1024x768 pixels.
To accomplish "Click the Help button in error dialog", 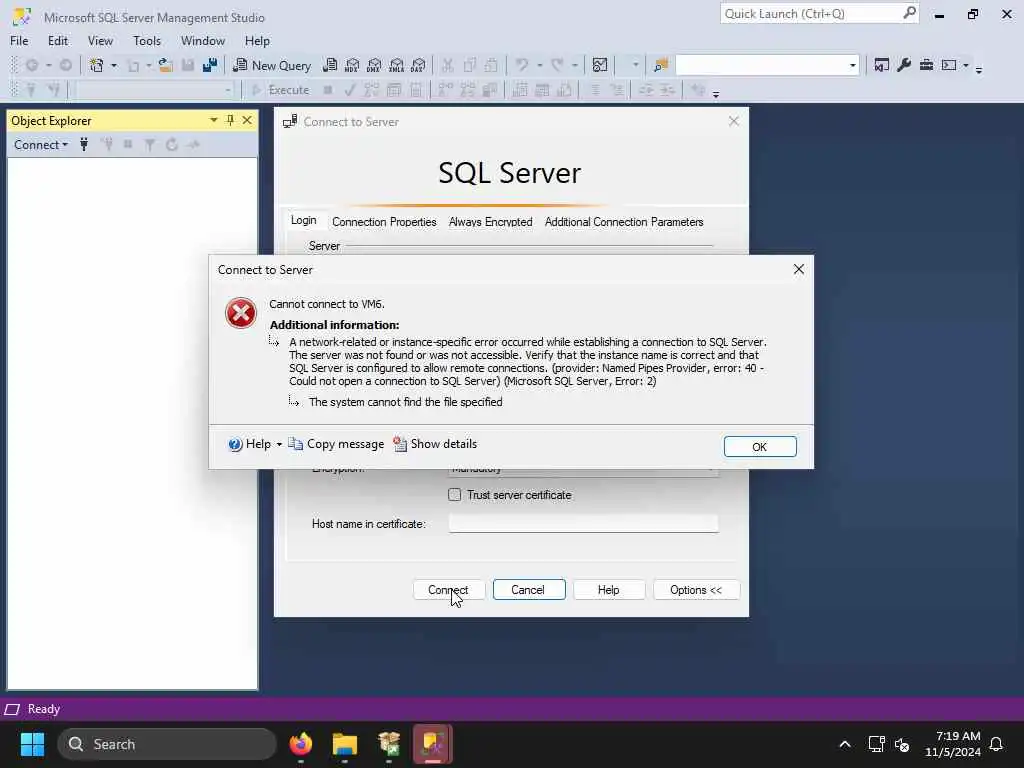I will 249,444.
